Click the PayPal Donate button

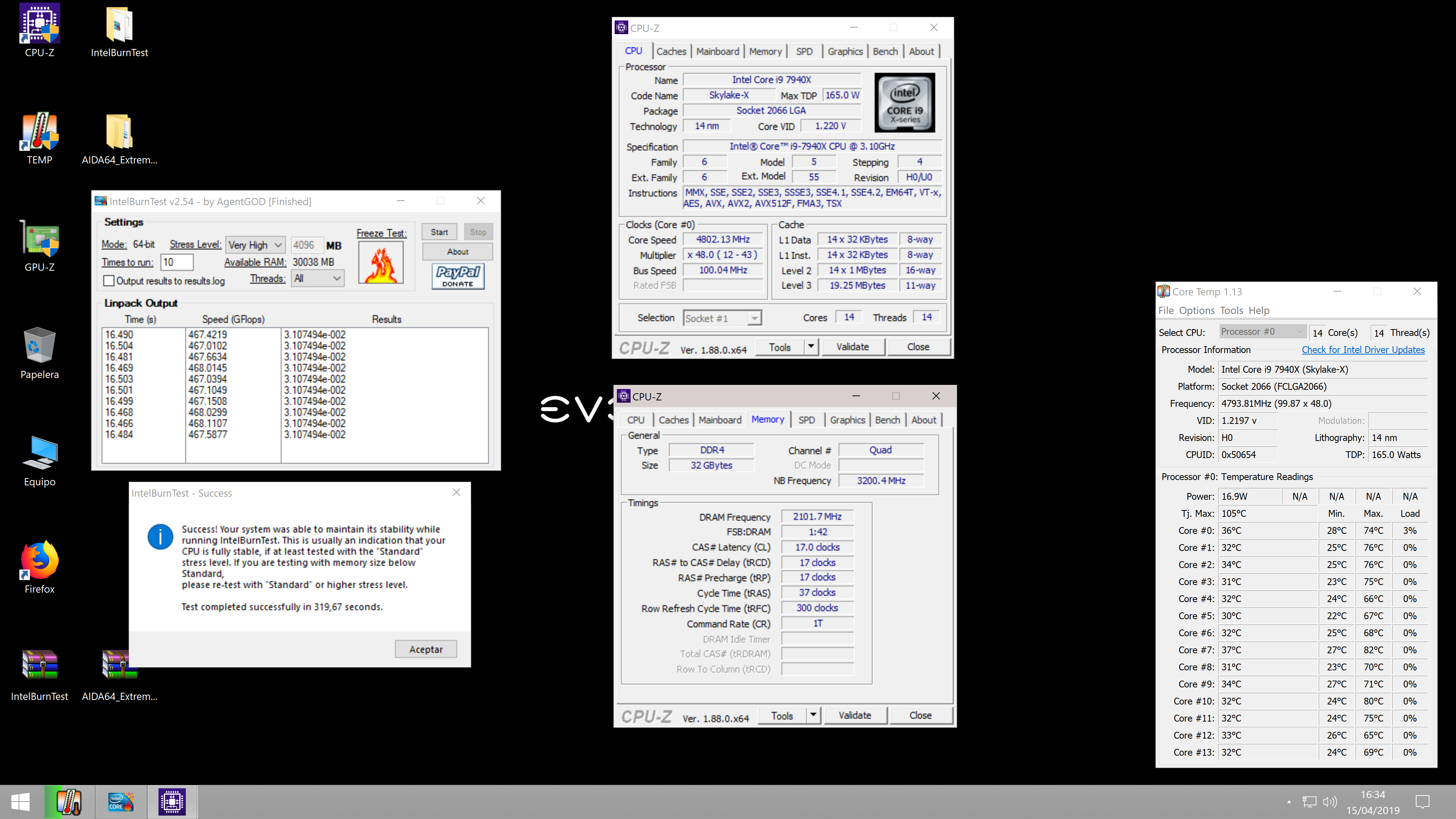click(x=458, y=276)
